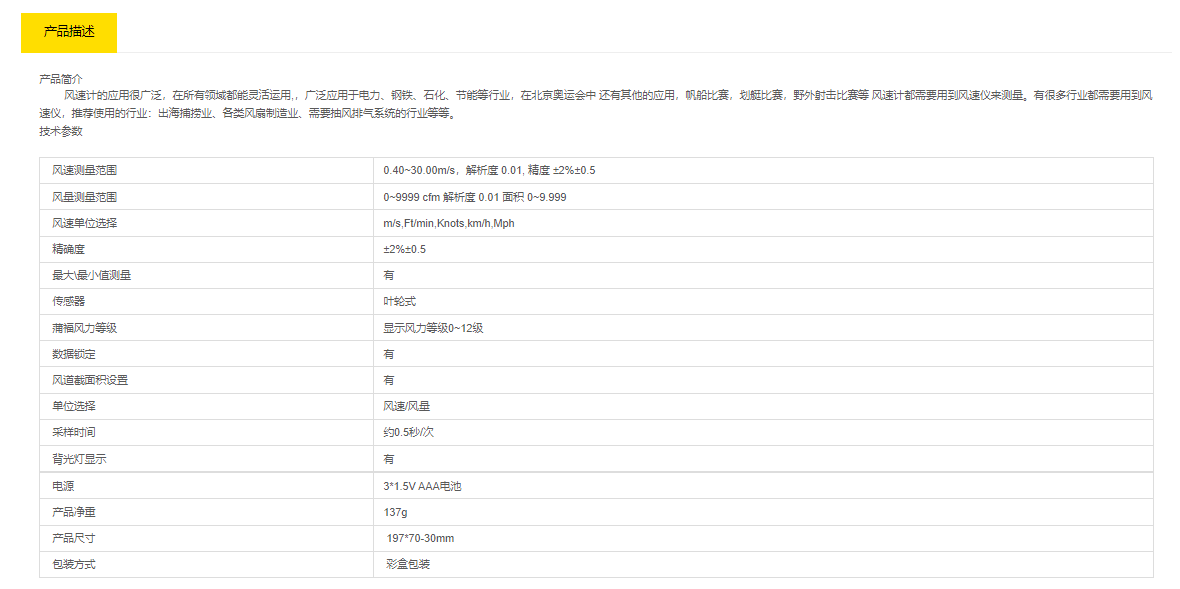Click the 精确度 row label
Image resolution: width=1180 pixels, height=589 pixels.
(71, 249)
